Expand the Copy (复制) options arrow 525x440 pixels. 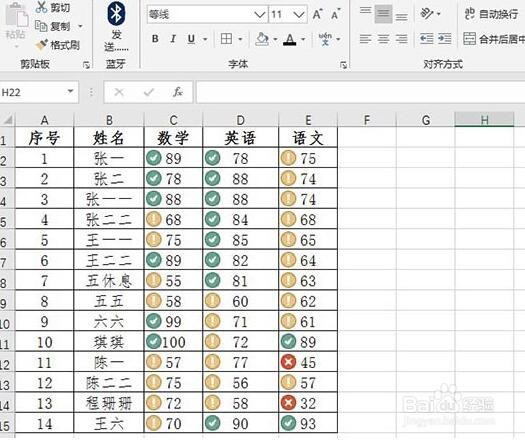[x=80, y=26]
